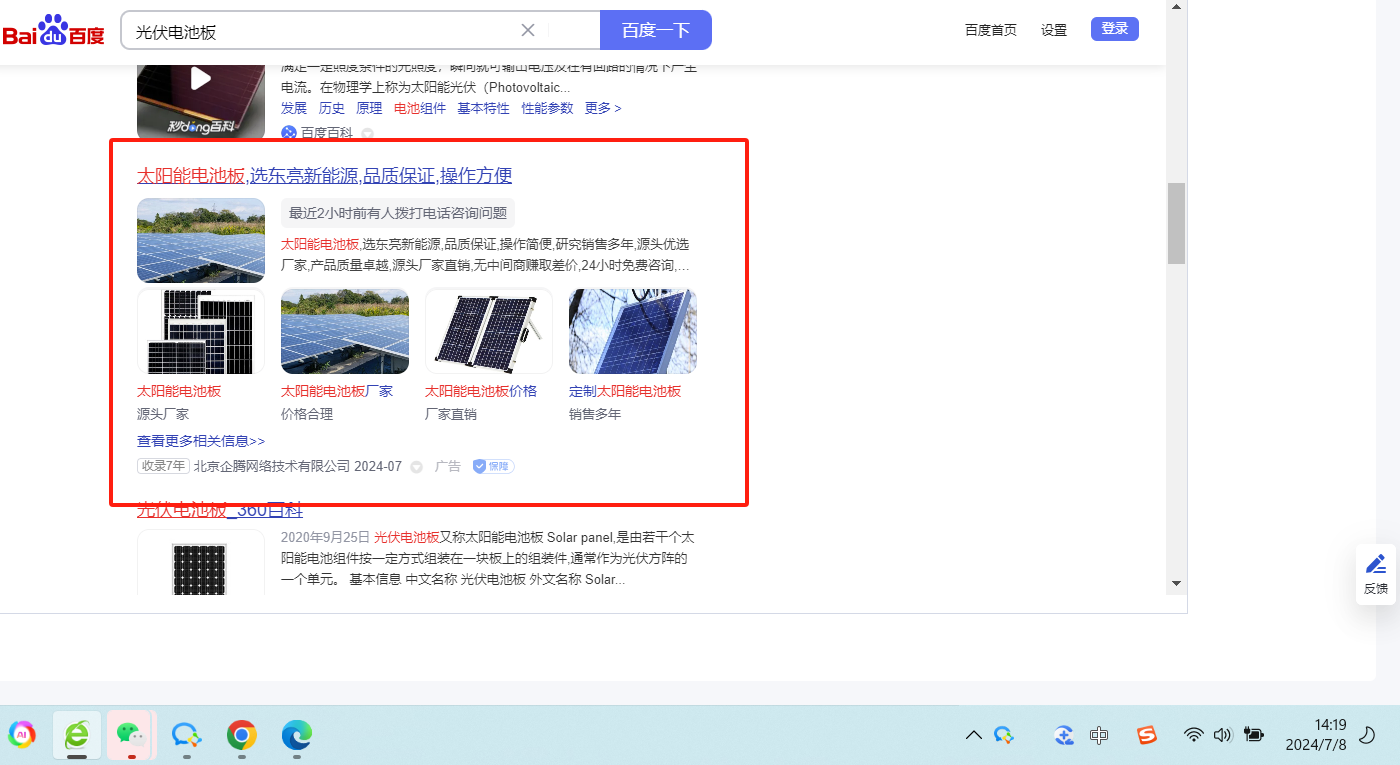This screenshot has width=1400, height=765.
Task: Open the 太阳能电池板价格 link
Action: coord(481,391)
